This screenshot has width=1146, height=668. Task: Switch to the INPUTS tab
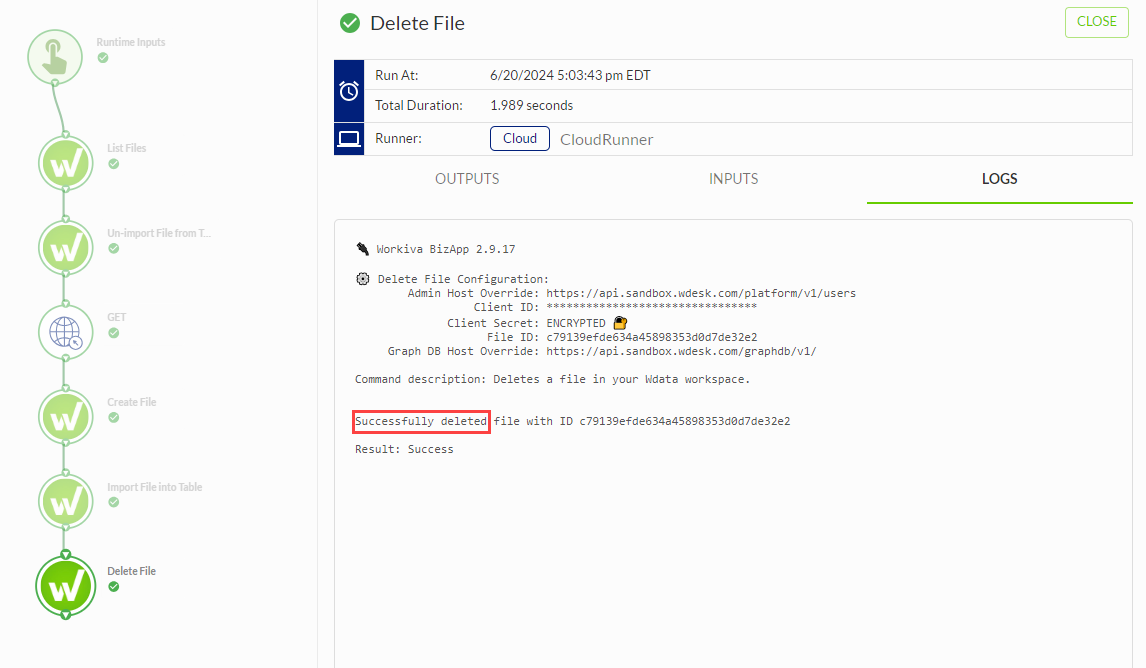coord(733,179)
